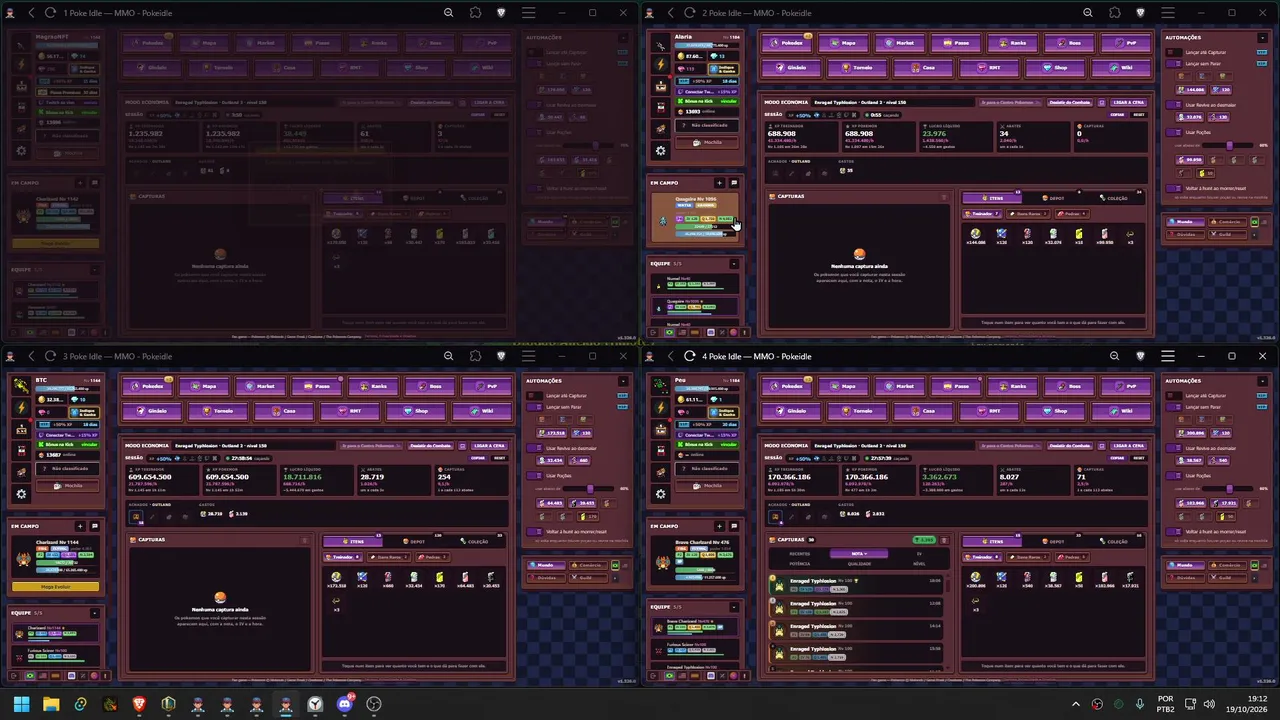Open chat bubble icon in window 2 Em Campo
1280x720 pixels.
[x=734, y=183]
